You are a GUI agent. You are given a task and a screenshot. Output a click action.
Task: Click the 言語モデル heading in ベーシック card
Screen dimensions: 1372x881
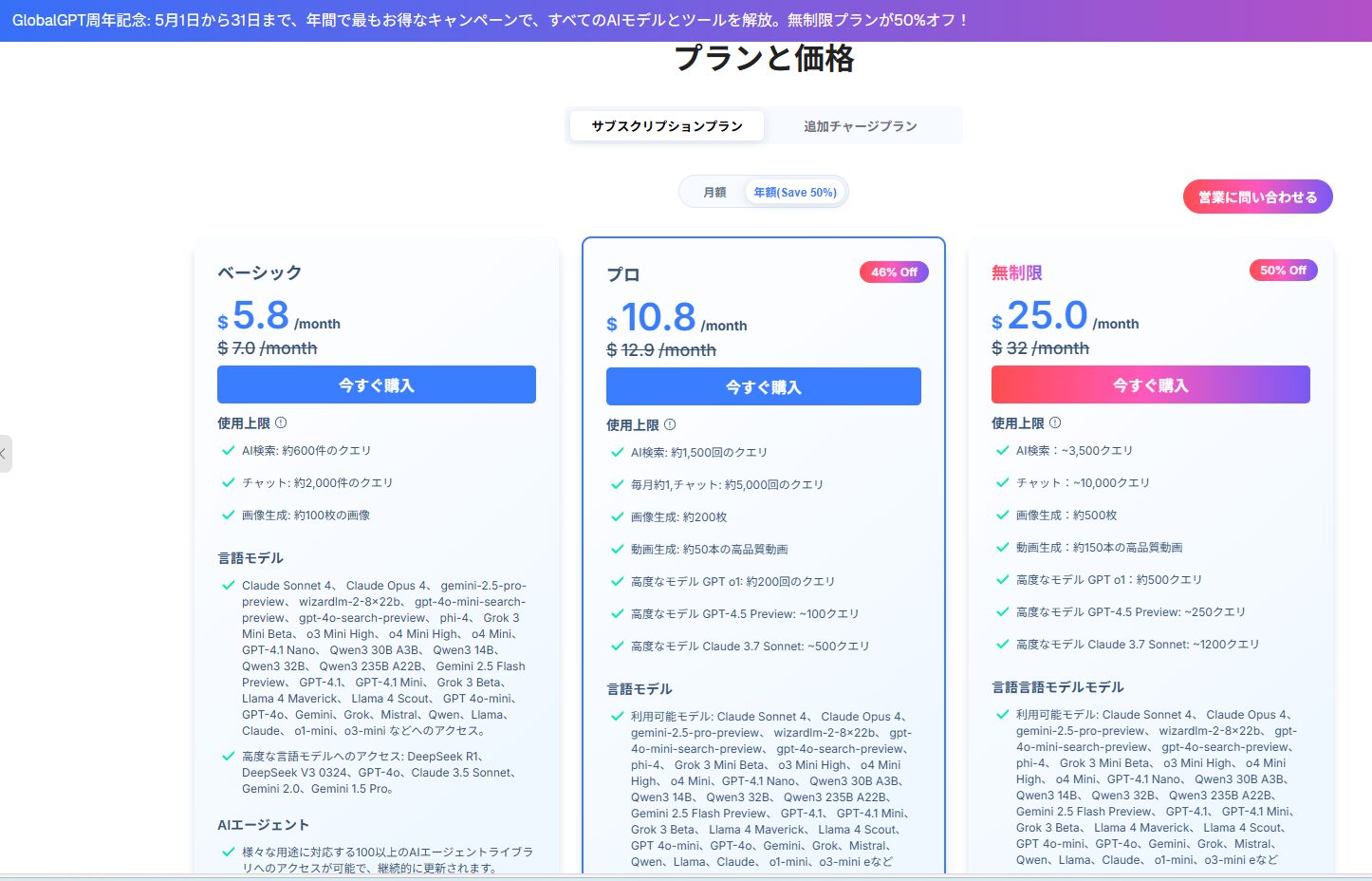point(250,558)
